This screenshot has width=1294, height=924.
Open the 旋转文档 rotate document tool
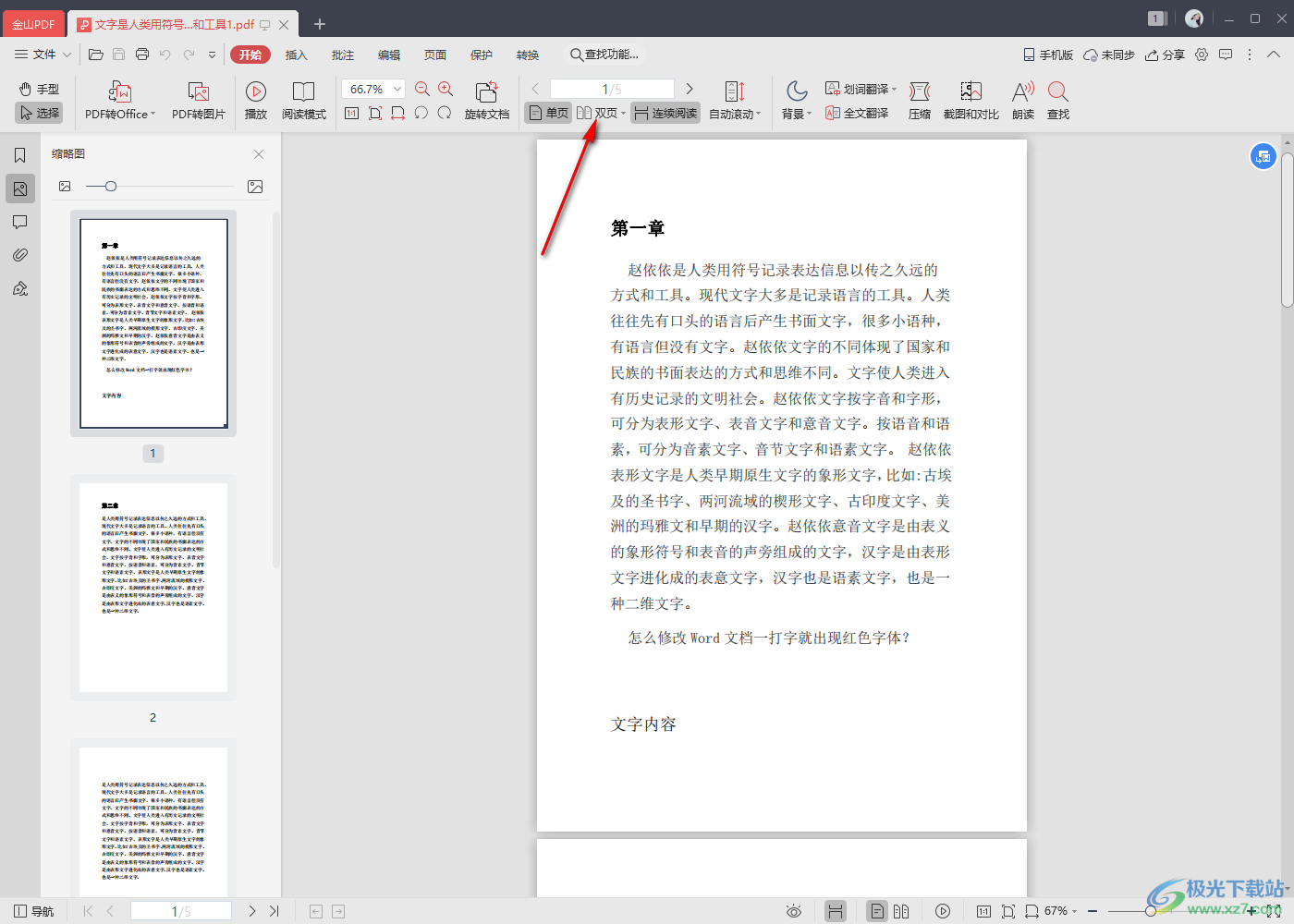click(487, 101)
